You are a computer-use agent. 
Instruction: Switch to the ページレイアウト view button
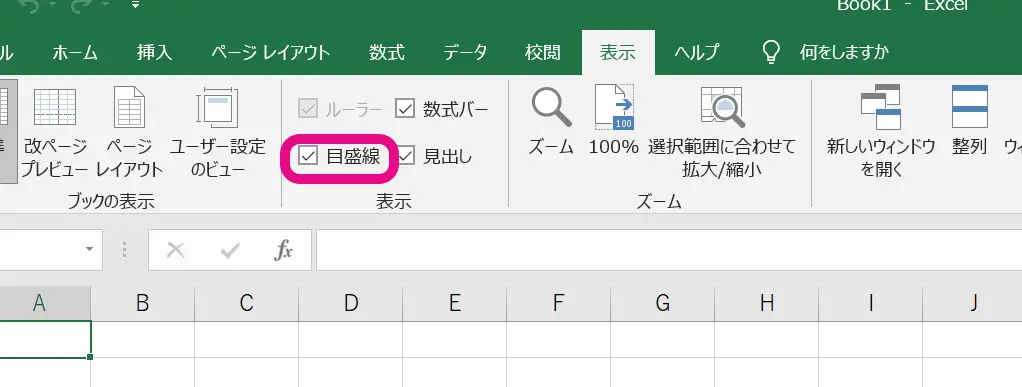[x=129, y=132]
